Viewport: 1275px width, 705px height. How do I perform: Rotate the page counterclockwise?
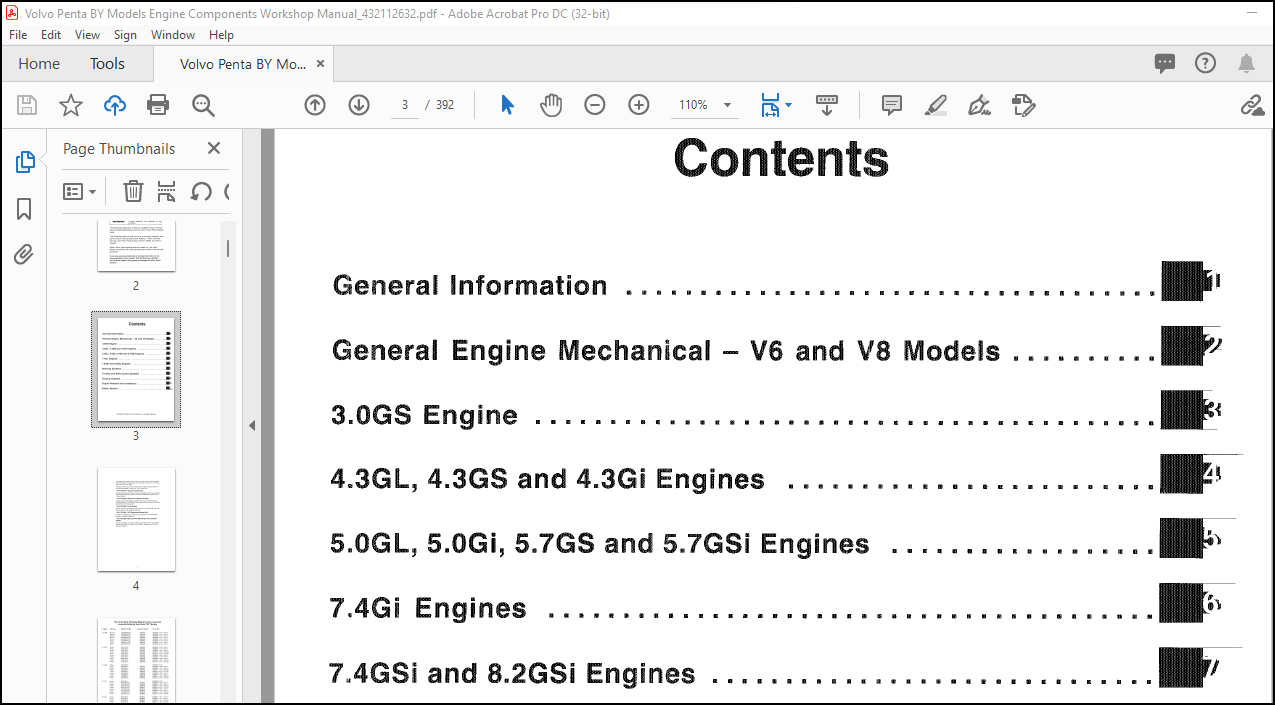pos(201,191)
